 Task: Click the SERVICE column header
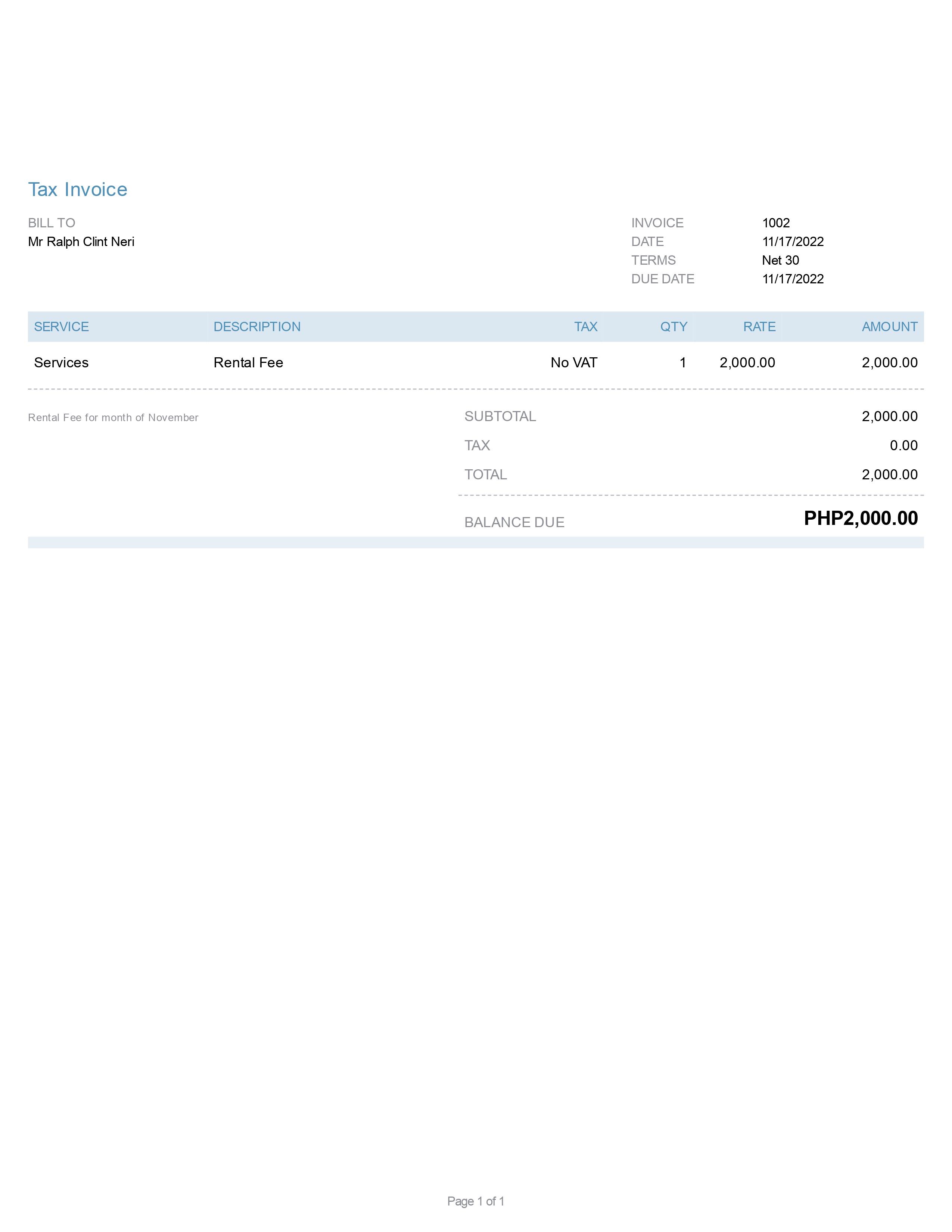coord(61,327)
